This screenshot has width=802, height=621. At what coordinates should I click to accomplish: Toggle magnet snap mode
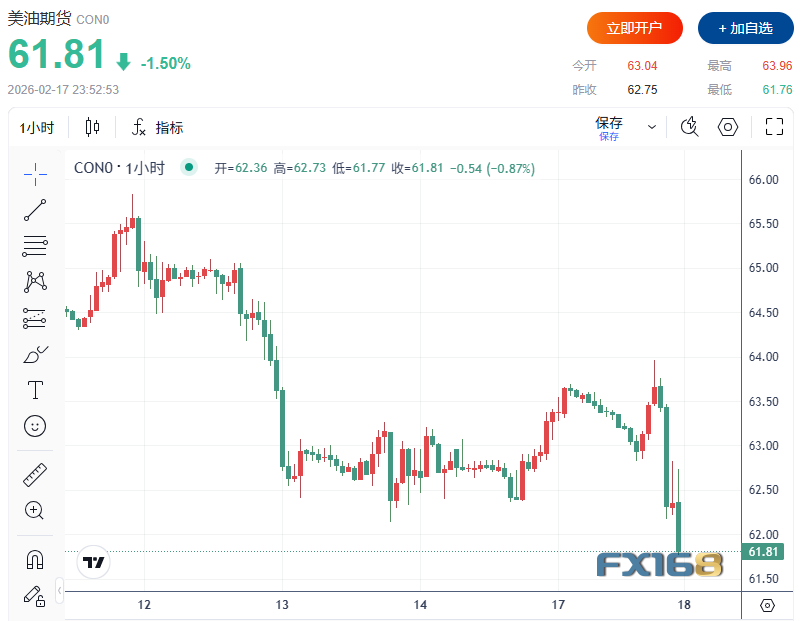(35, 559)
